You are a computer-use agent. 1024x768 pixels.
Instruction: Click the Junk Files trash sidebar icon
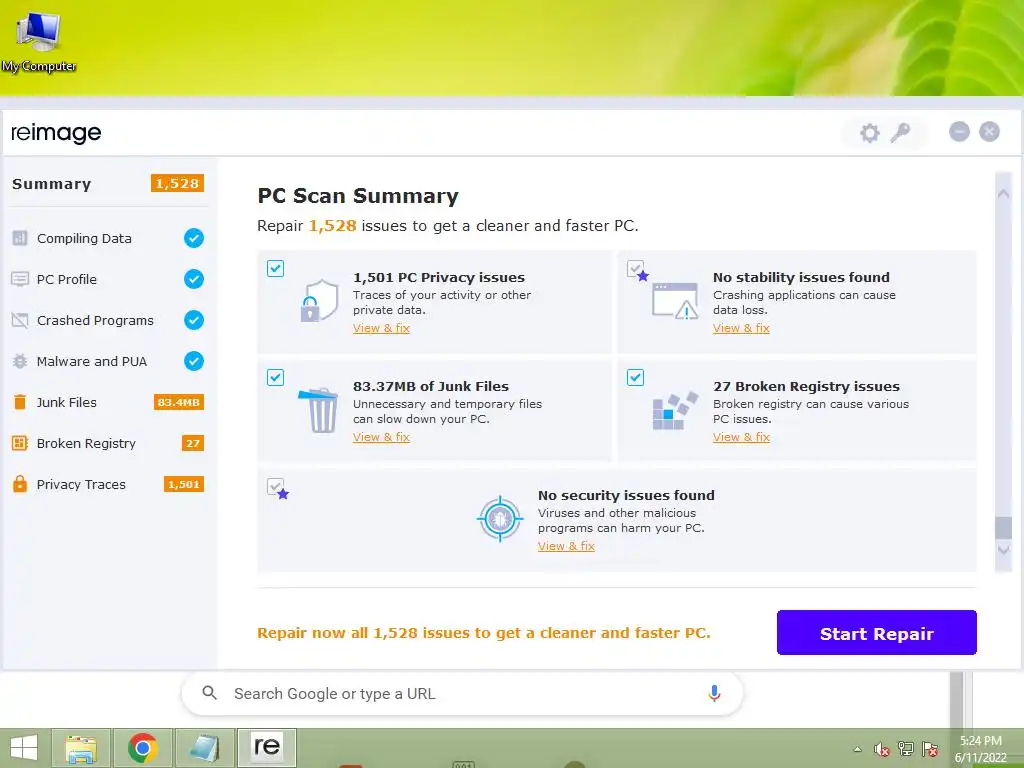point(20,402)
